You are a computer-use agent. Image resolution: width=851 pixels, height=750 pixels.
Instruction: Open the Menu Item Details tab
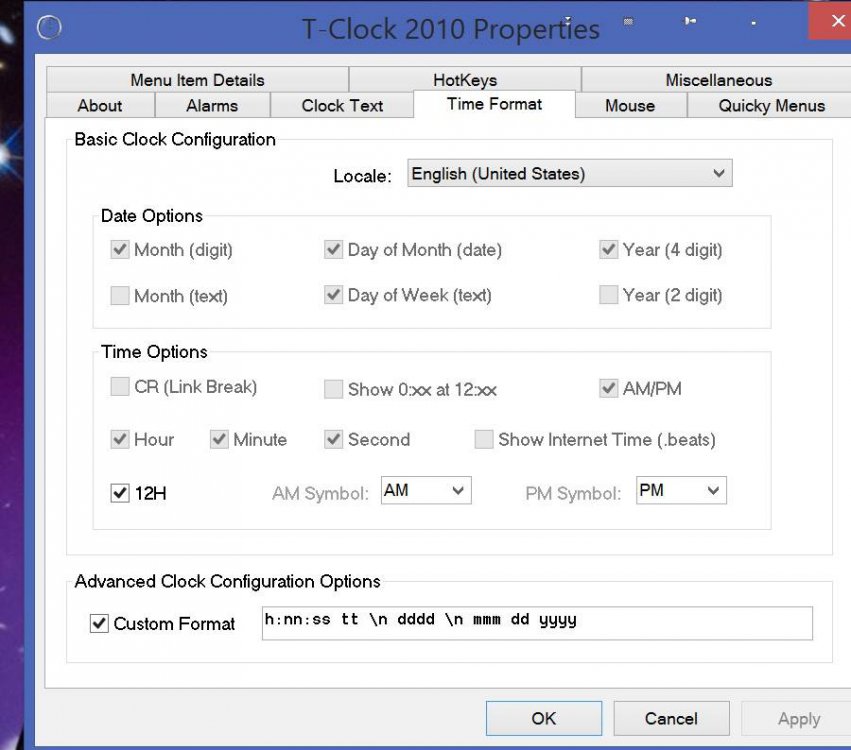pyautogui.click(x=198, y=80)
